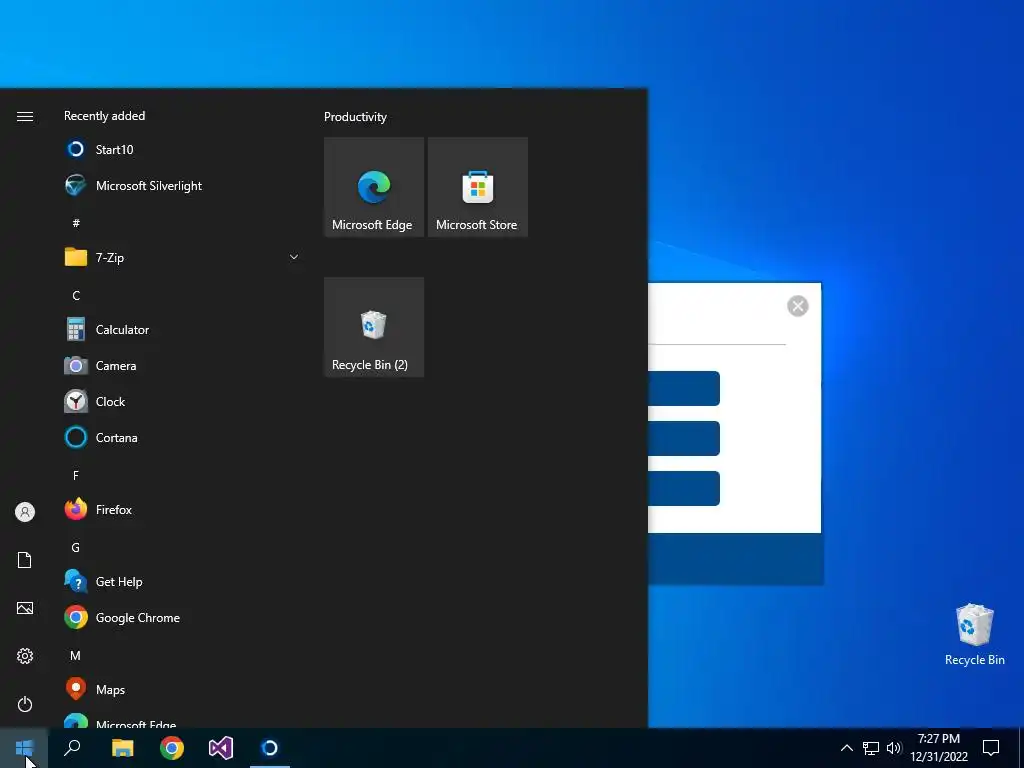
Task: Launch Cortana from the app list
Action: pyautogui.click(x=183, y=438)
